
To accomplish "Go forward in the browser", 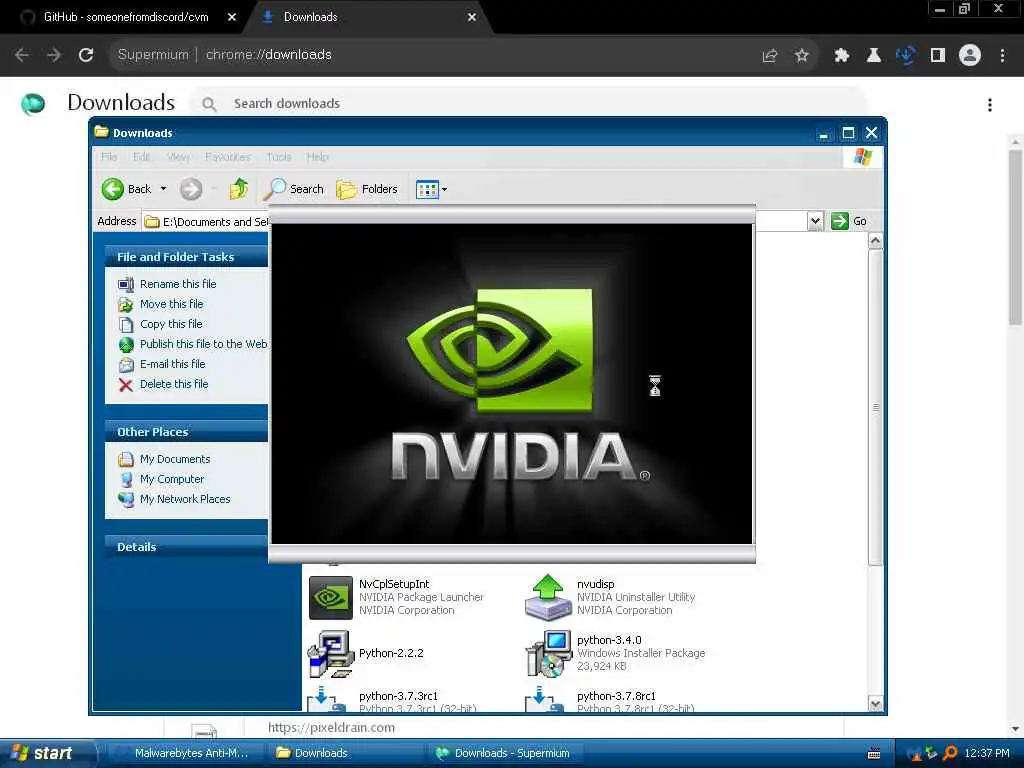I will (x=54, y=55).
